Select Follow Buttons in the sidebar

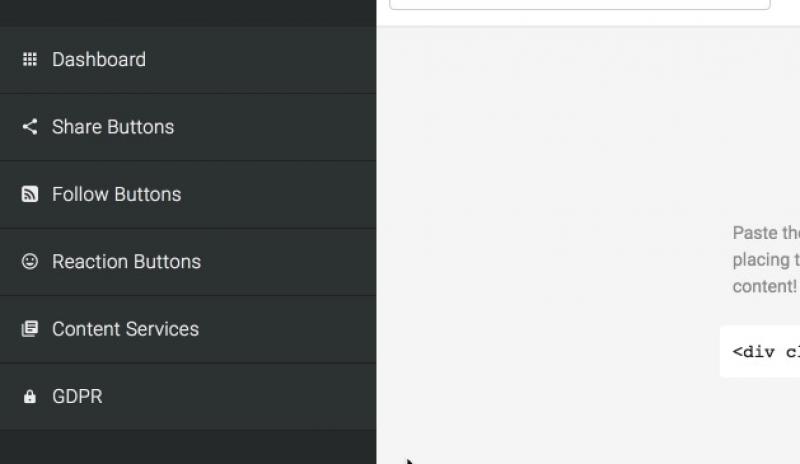coord(116,194)
